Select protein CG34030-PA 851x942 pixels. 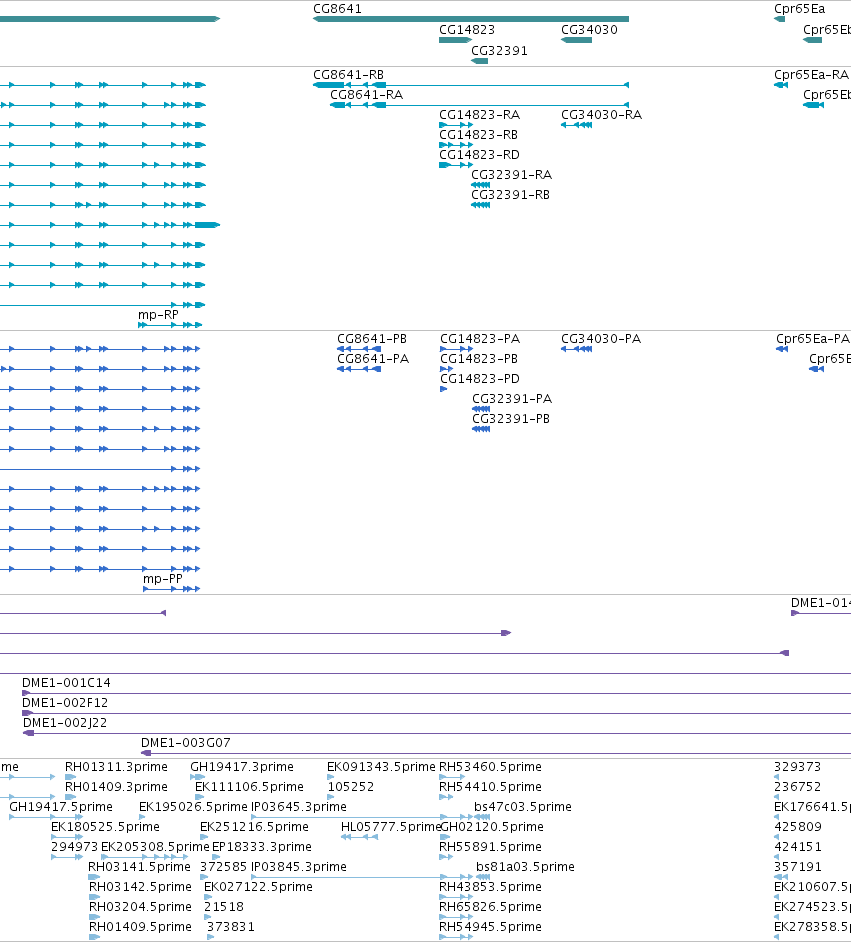coord(576,349)
